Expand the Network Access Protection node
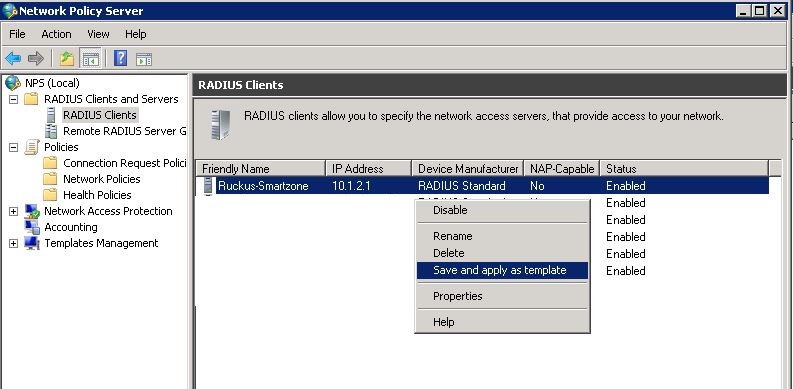Viewport: 793px width, 389px height. pyautogui.click(x=14, y=211)
